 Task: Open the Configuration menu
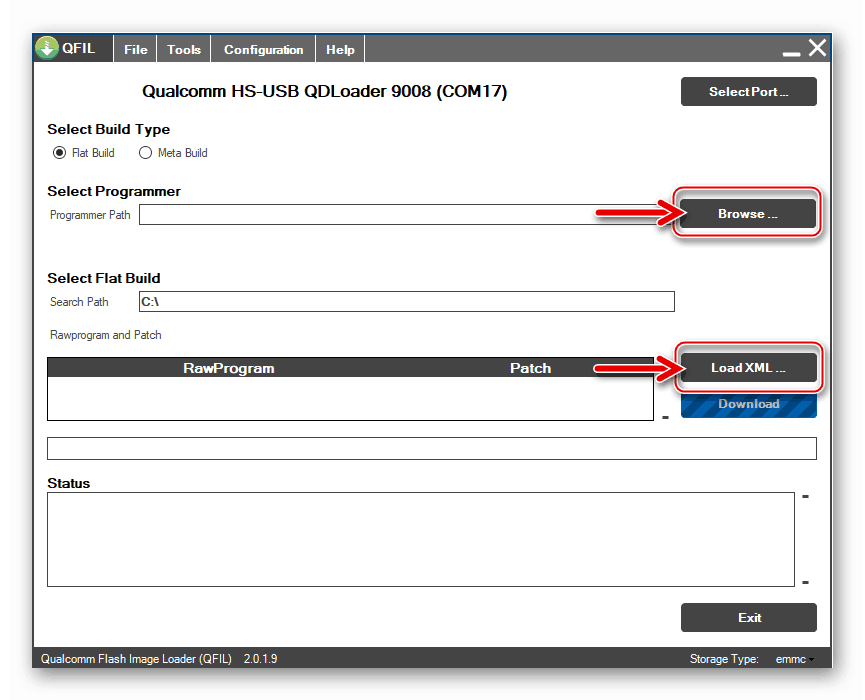pos(263,50)
